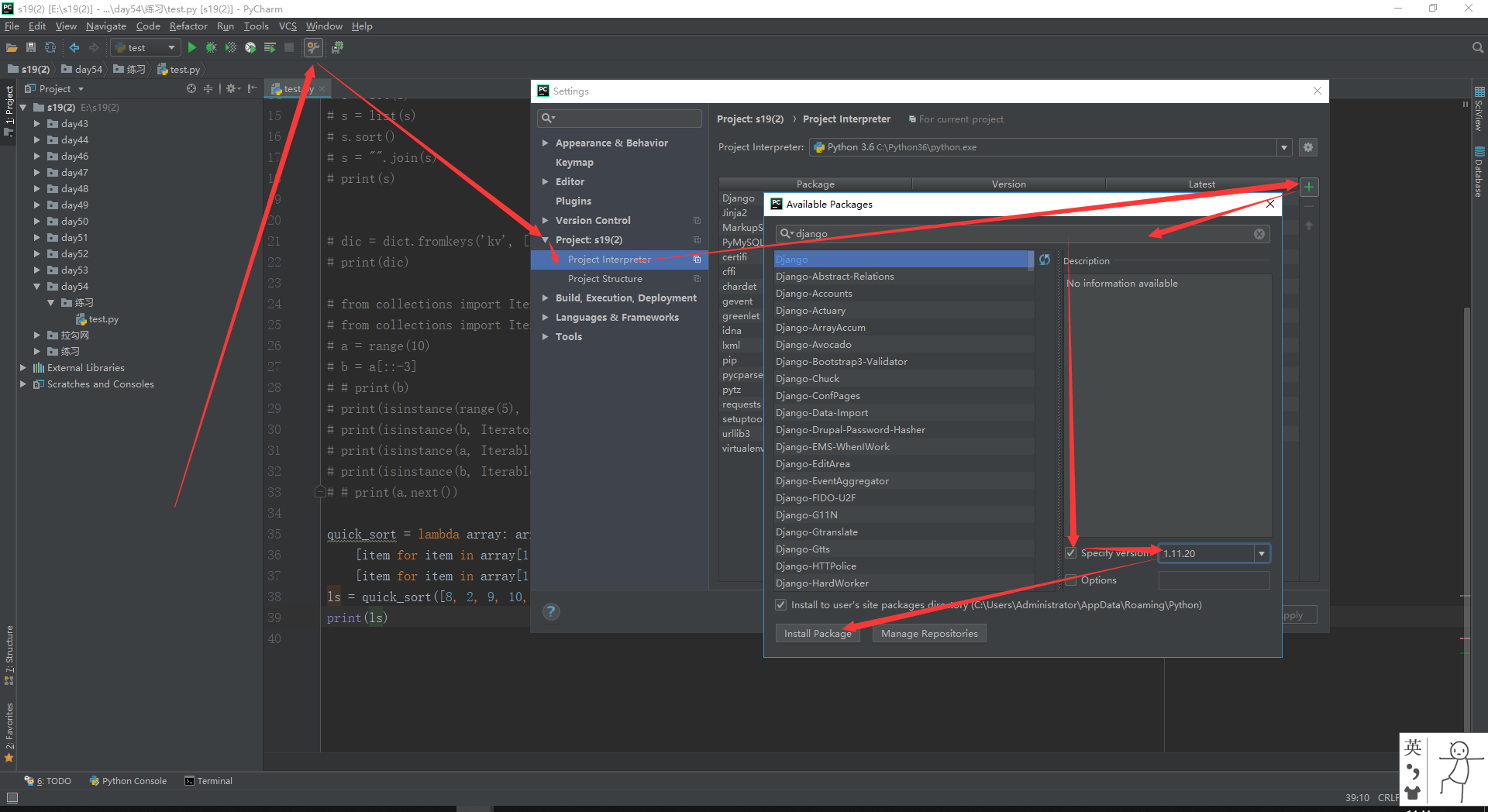This screenshot has height=812, width=1488.
Task: Close the Available Packages dialog
Action: (x=1270, y=205)
